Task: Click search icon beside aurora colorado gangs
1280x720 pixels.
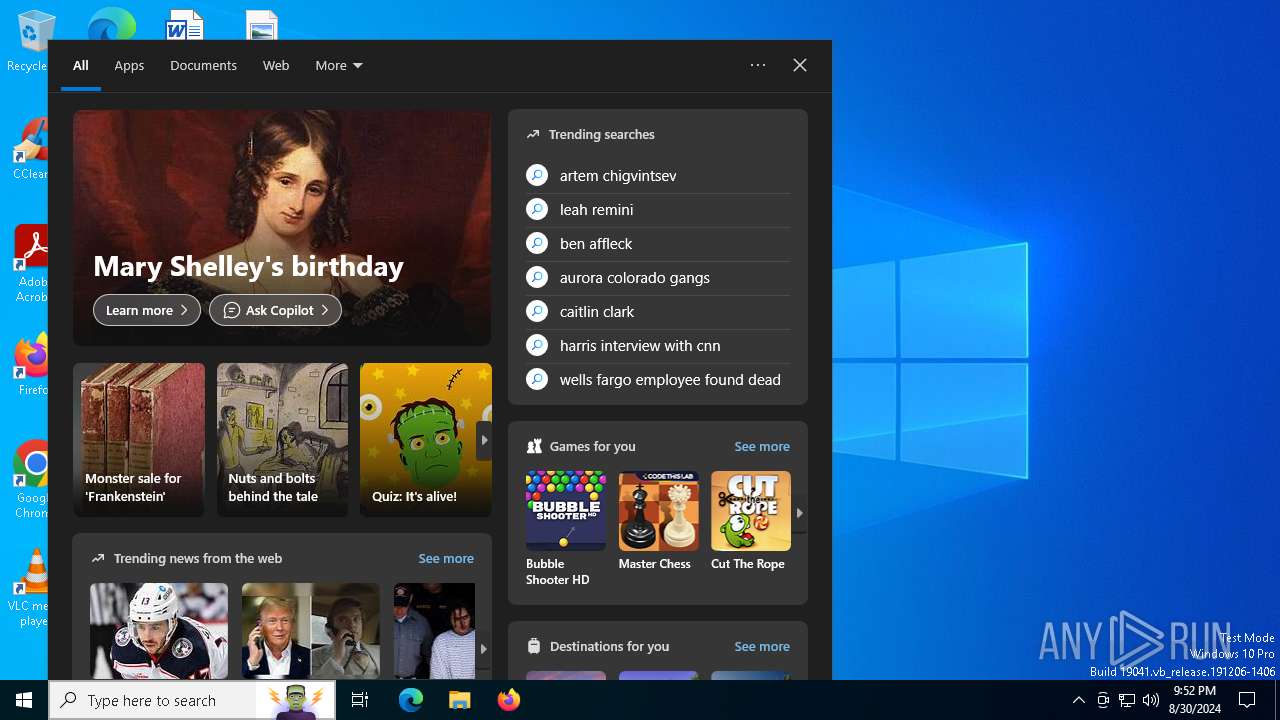Action: point(537,277)
